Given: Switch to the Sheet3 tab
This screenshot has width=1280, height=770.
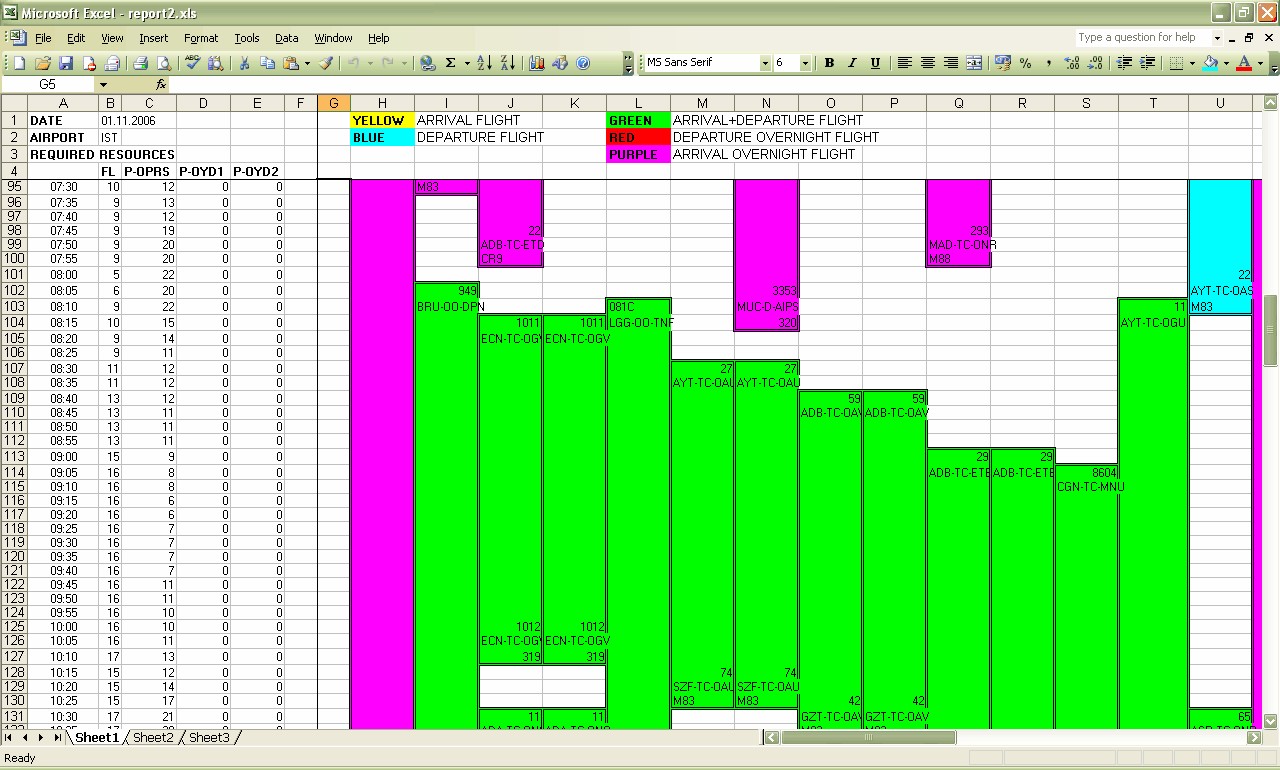Looking at the screenshot, I should click(209, 738).
